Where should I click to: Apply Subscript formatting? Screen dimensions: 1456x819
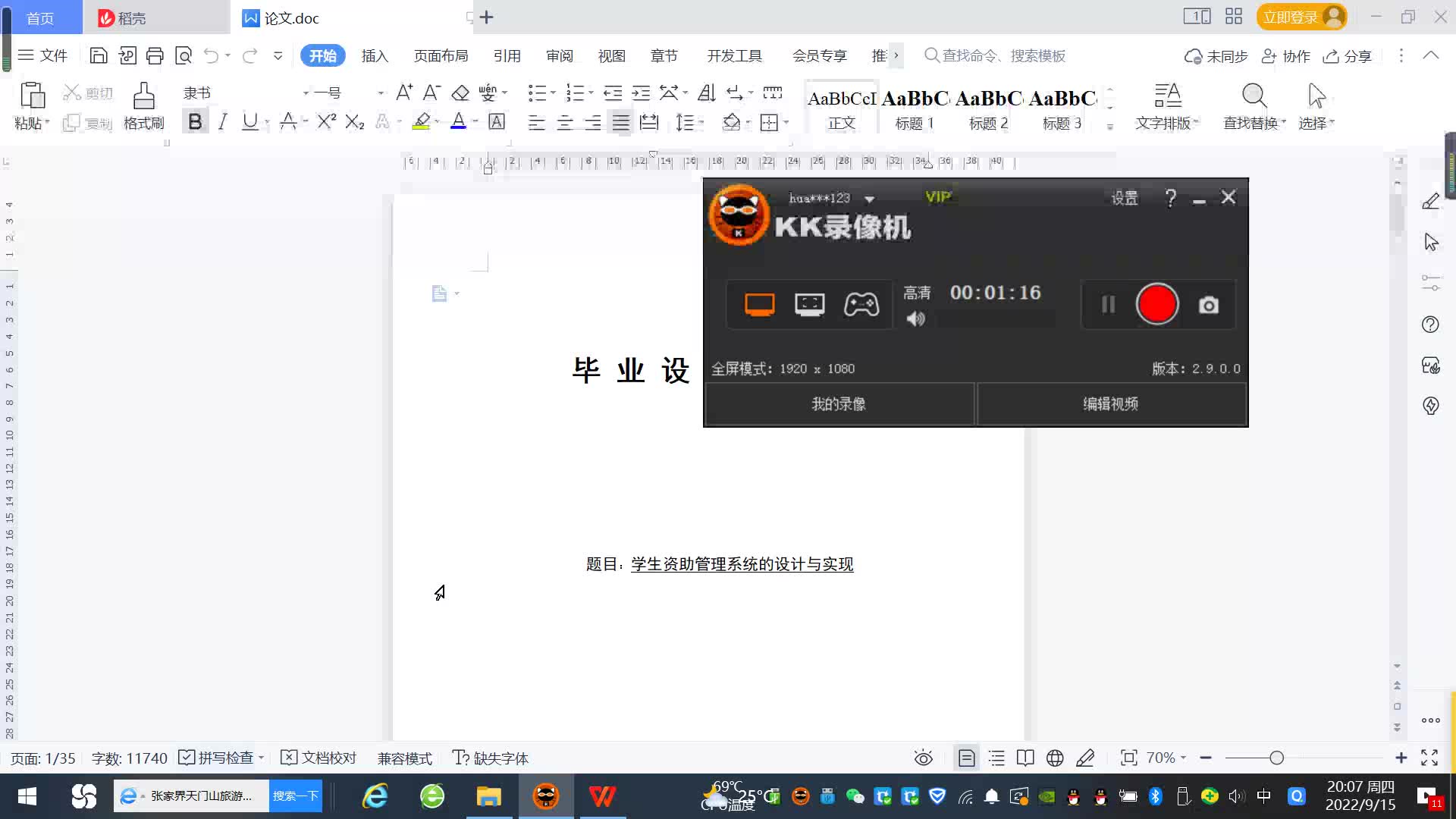(x=355, y=121)
